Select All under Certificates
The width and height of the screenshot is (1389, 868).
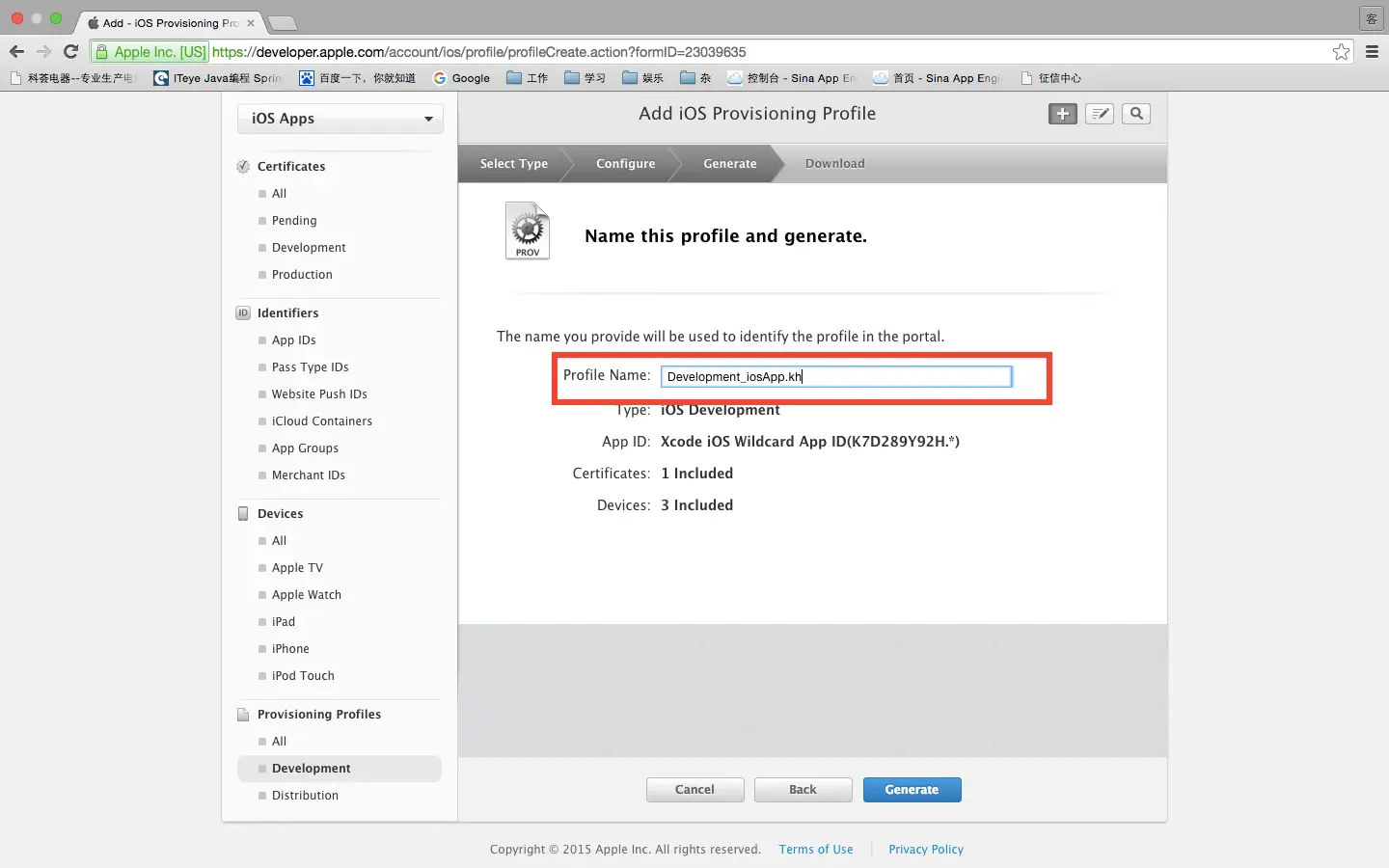(279, 194)
